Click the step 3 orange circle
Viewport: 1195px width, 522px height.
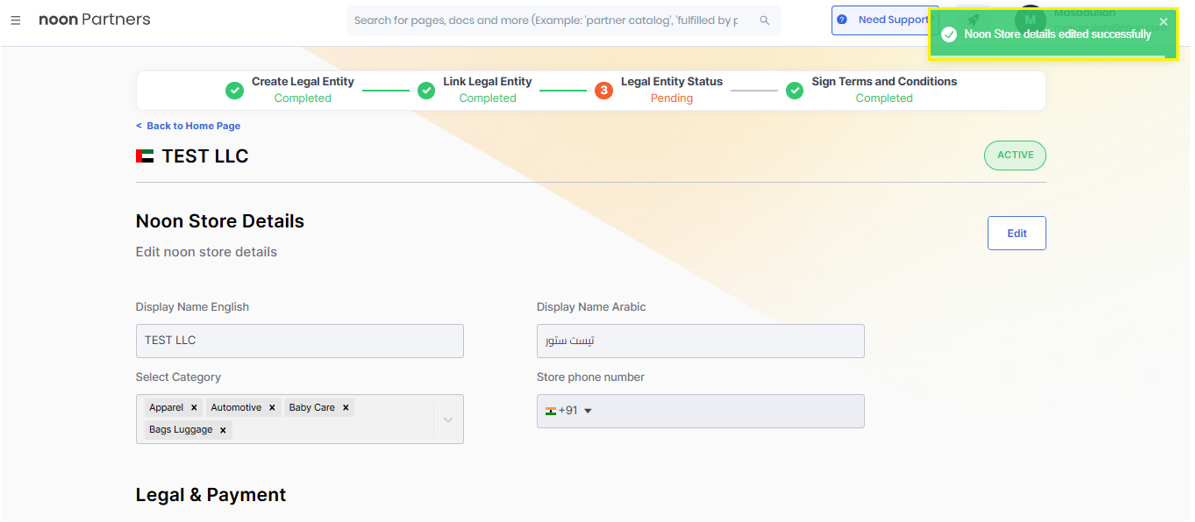click(604, 91)
